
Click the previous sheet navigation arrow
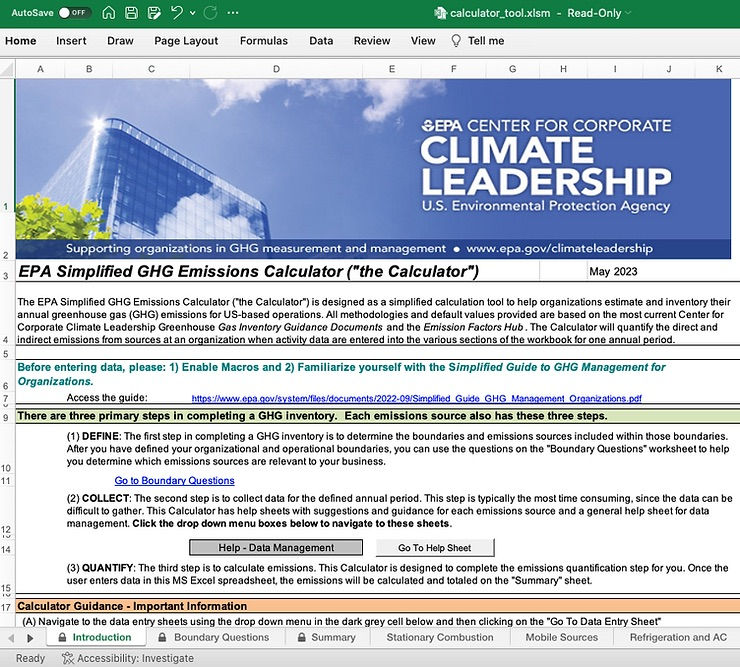[11, 638]
